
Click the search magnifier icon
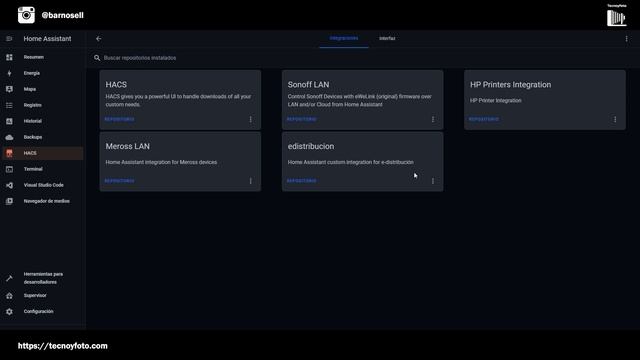[97, 58]
